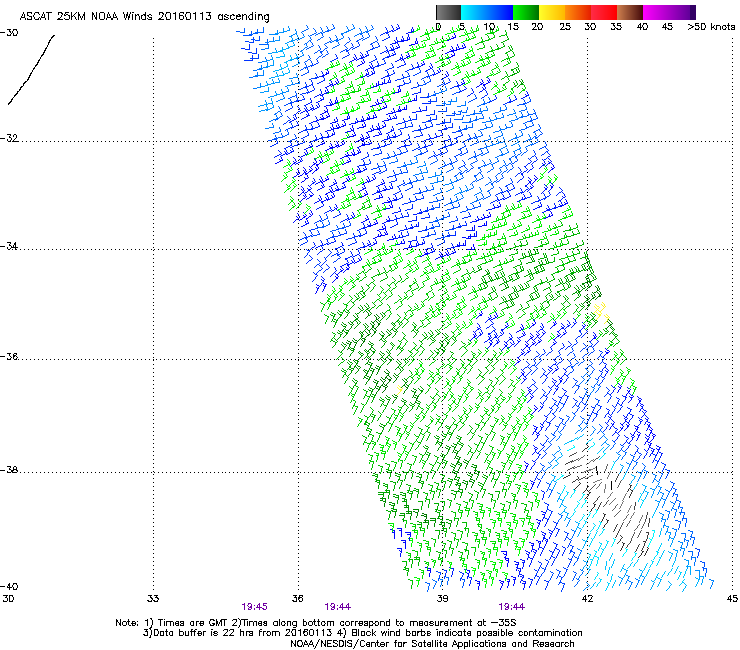
Task: Click the '-30' latitude axis label
Action: pyautogui.click(x=9, y=33)
